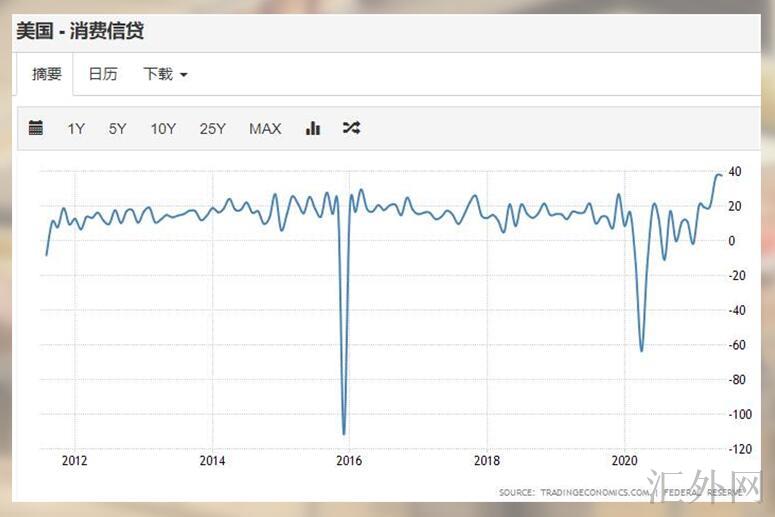
Task: Expand the 下载 dropdown menu
Action: pos(165,74)
